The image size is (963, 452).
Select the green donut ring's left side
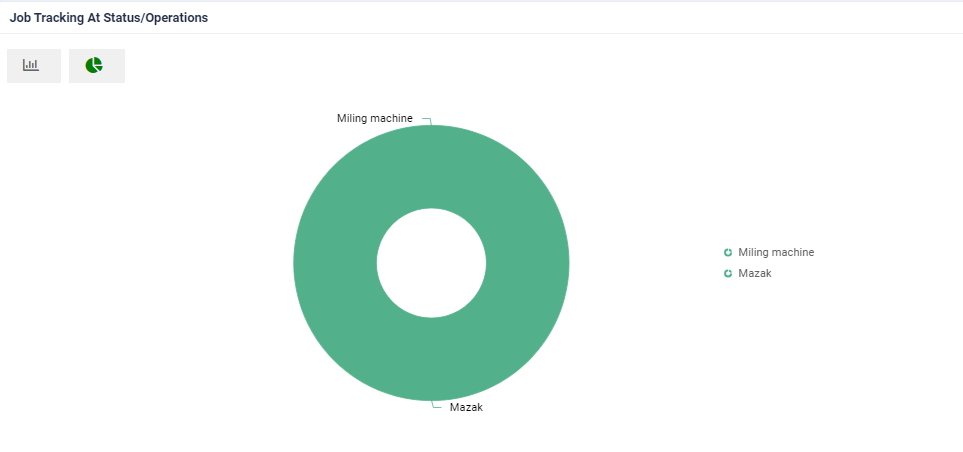pos(335,263)
